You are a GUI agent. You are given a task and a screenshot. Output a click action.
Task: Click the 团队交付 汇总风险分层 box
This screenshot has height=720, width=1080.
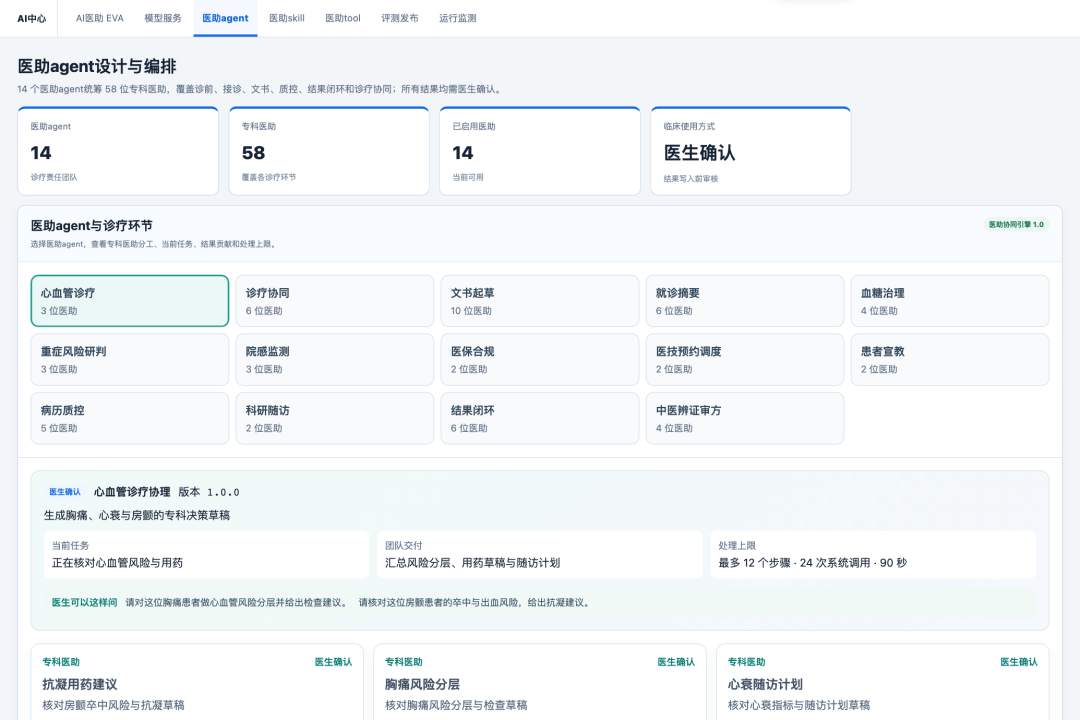[x=540, y=555]
